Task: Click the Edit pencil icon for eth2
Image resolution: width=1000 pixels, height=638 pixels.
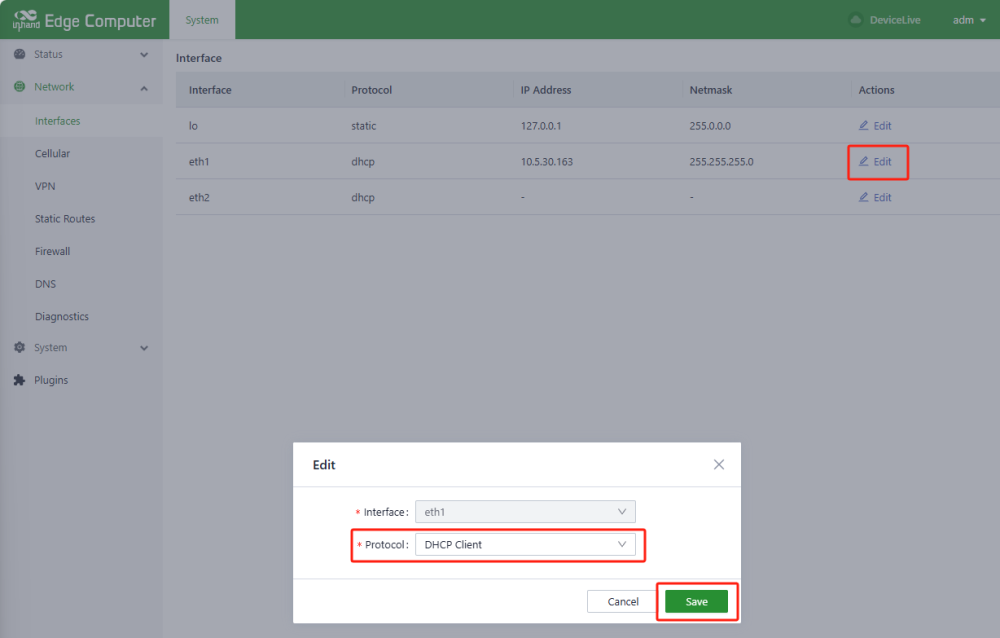Action: point(864,197)
